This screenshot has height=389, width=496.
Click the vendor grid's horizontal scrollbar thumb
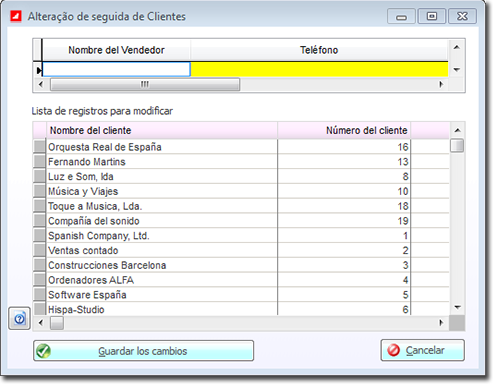(145, 84)
